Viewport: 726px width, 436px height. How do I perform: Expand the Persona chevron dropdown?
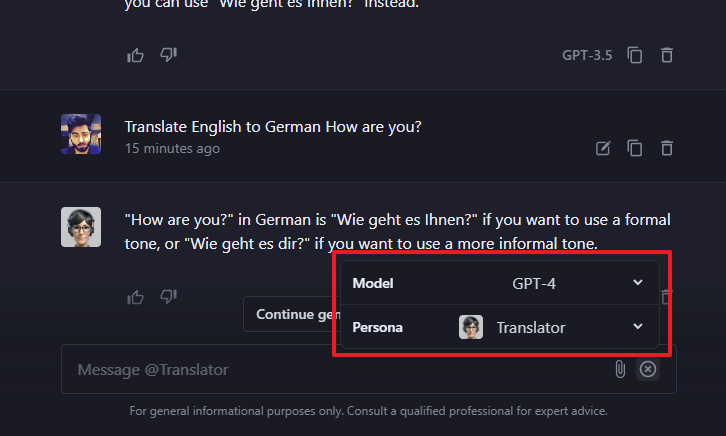[x=638, y=326]
